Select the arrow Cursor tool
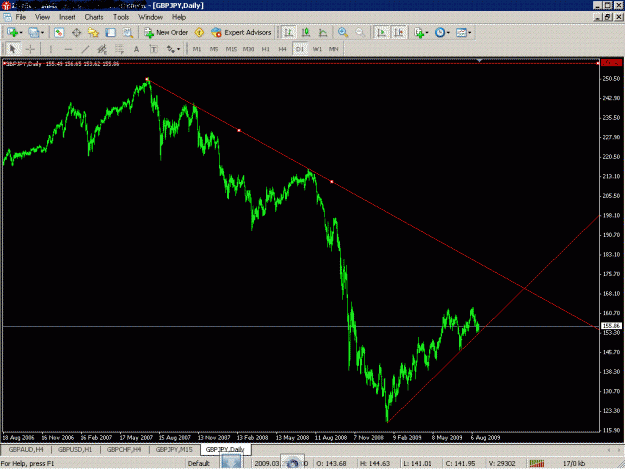Image resolution: width=625 pixels, height=469 pixels. click(x=13, y=49)
